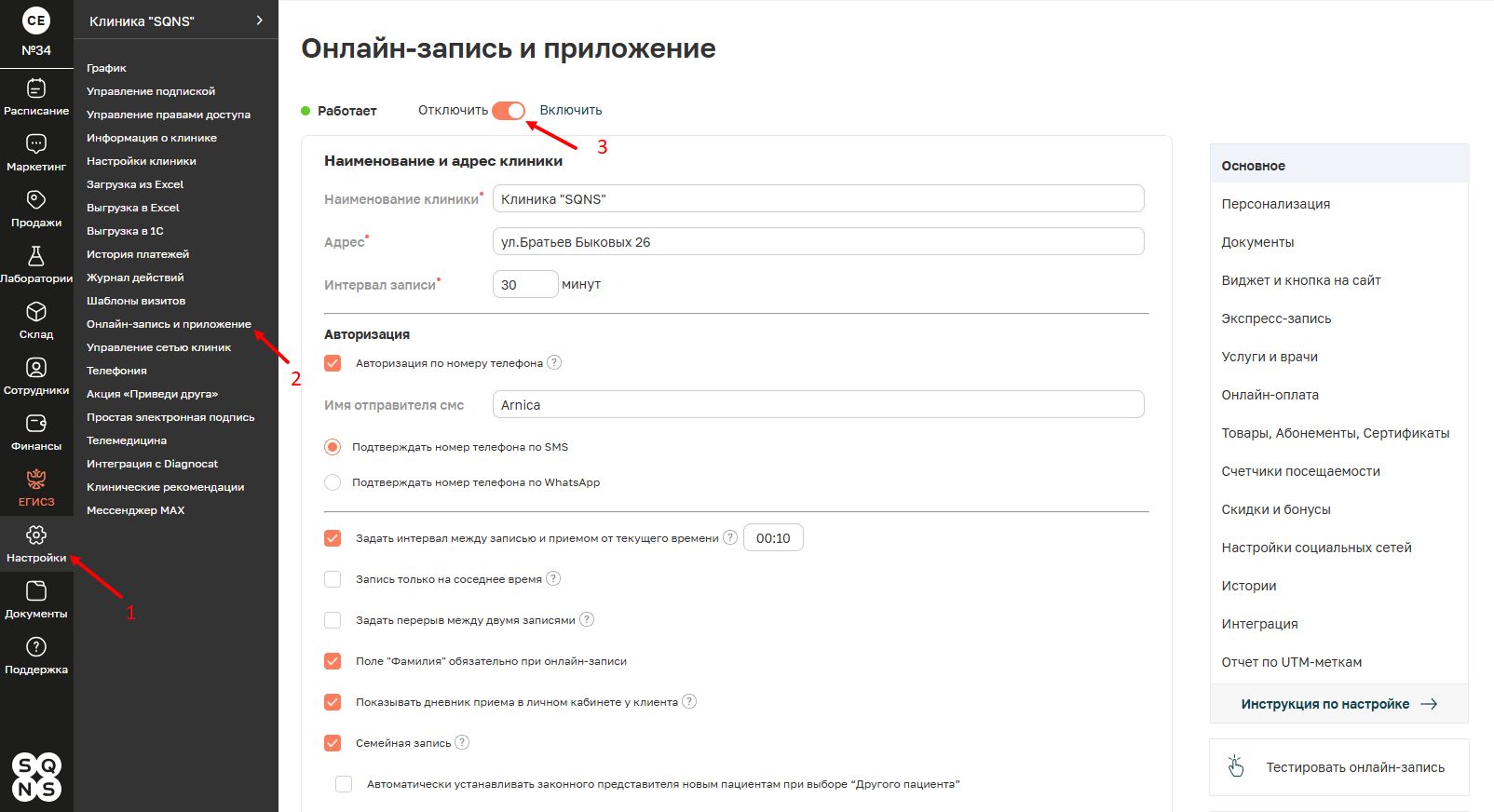Select Подтверждать номер телефона по WhatsApp
The width and height of the screenshot is (1494, 812).
[333, 482]
